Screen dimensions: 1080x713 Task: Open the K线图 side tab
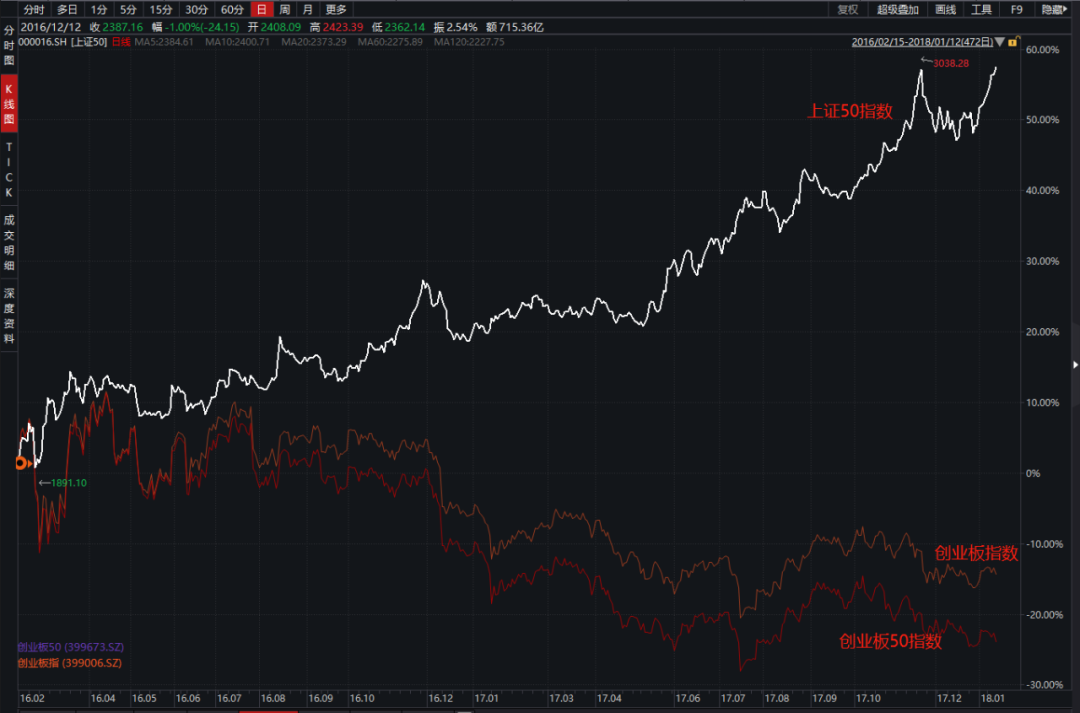9,104
